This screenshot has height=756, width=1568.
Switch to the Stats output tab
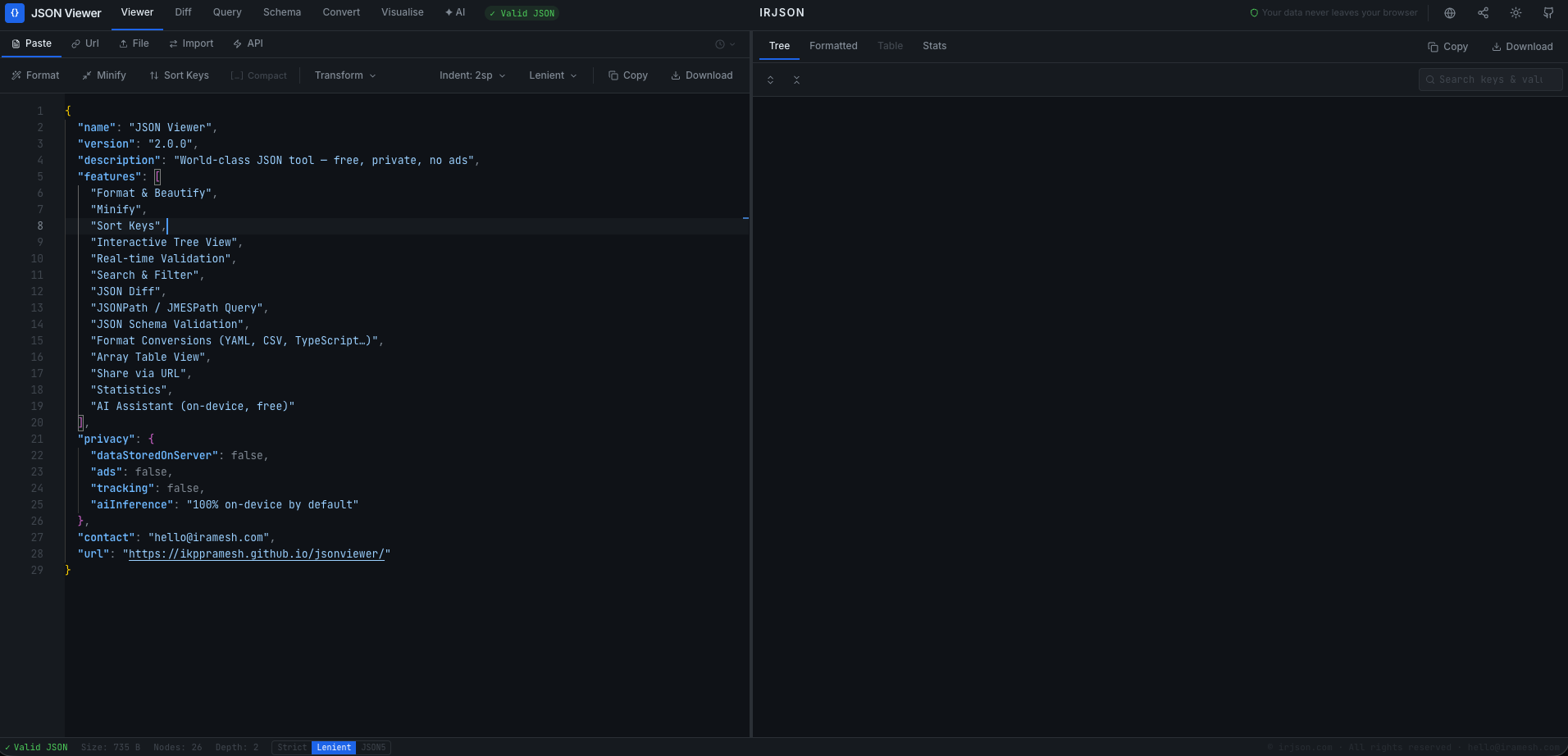tap(934, 46)
